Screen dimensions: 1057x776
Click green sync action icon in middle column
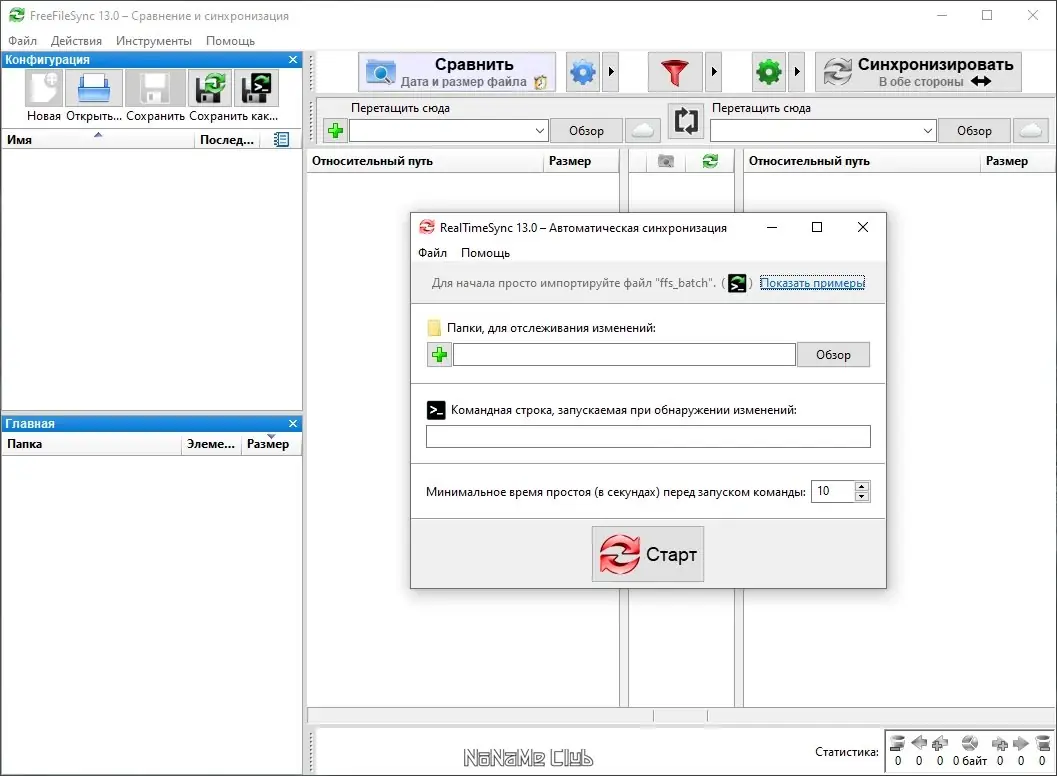tap(710, 161)
